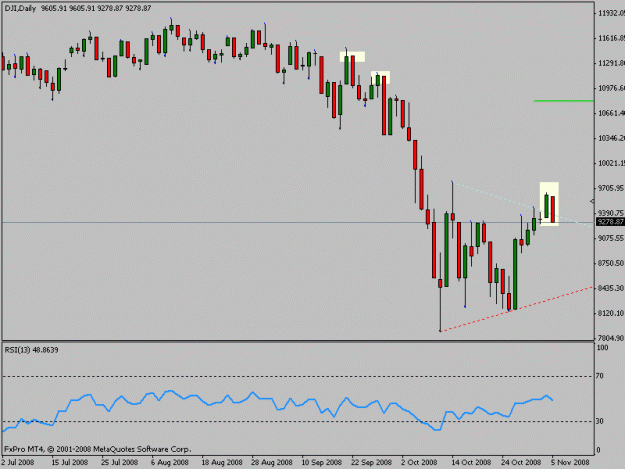Click the 14 Oct 2008 date label
This screenshot has height=469, width=625.
(471, 462)
